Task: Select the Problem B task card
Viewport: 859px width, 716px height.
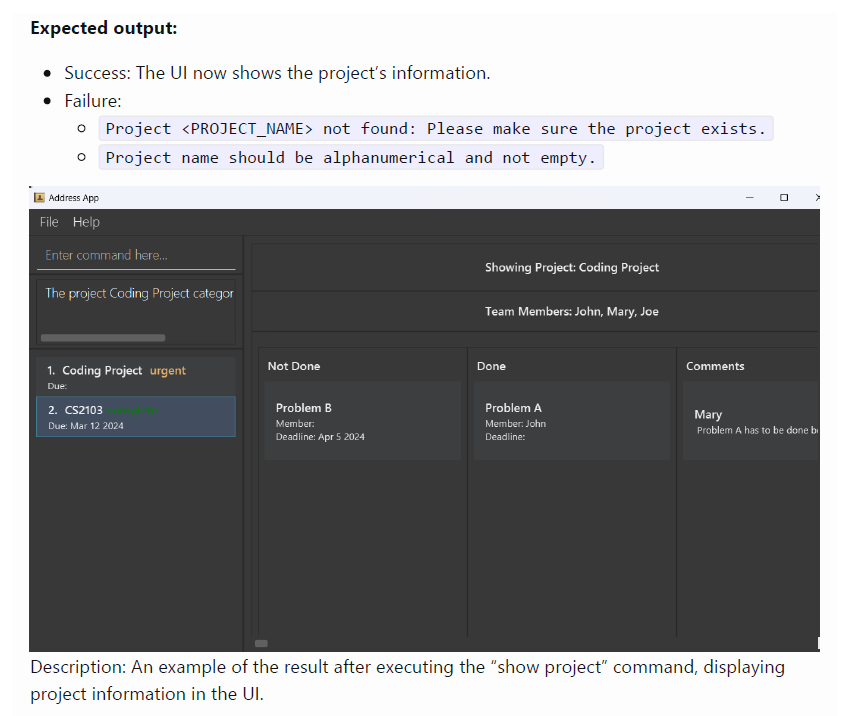Action: point(362,421)
